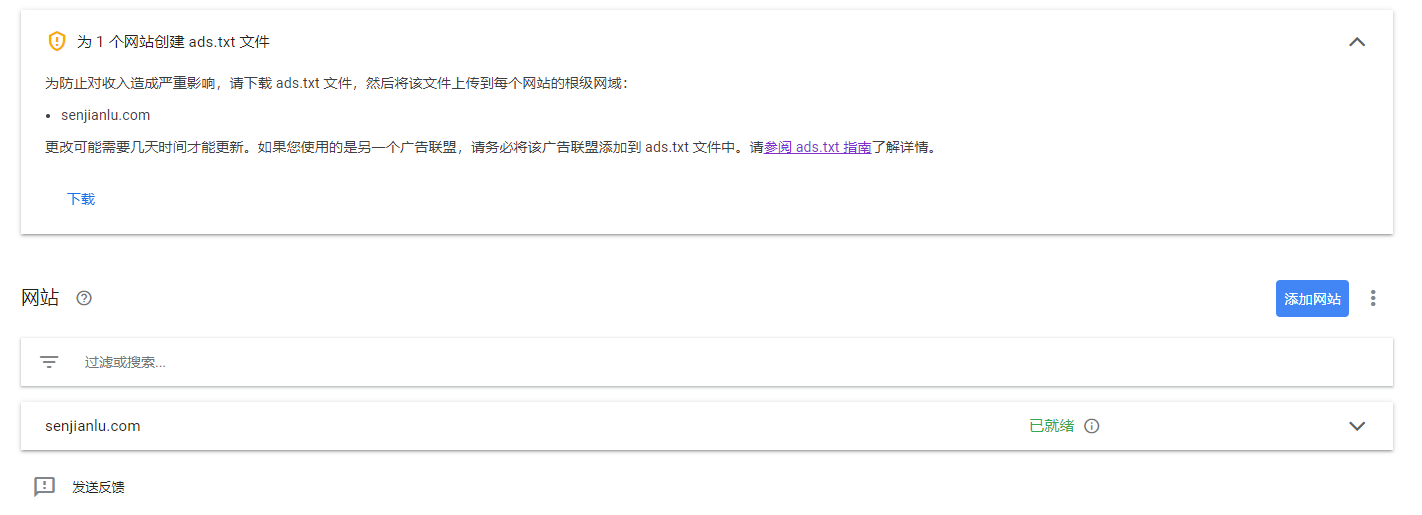
Task: Click the senjianlu.com bullet item in notice
Action: (x=105, y=115)
